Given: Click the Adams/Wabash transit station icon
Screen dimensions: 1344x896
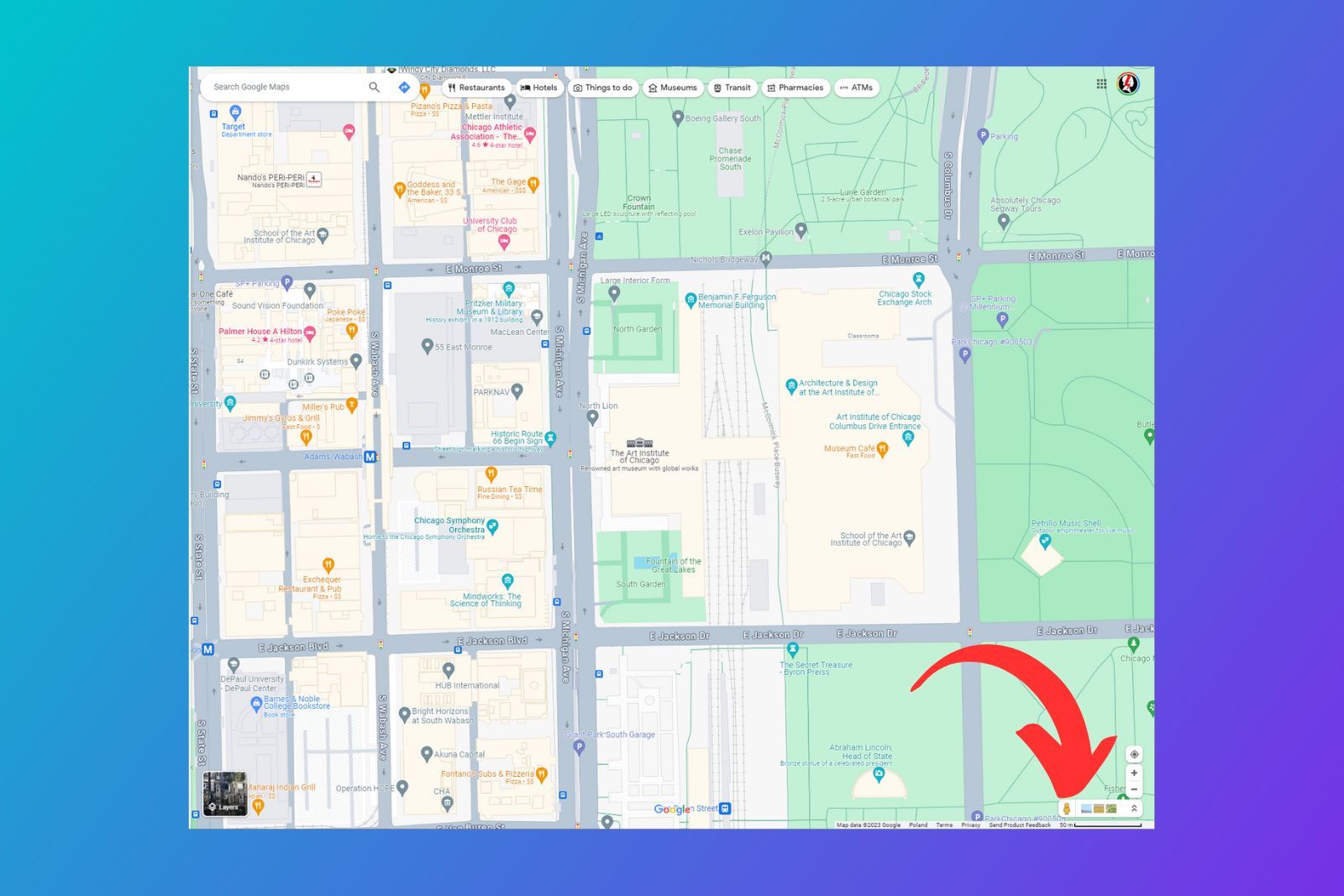Looking at the screenshot, I should point(370,457).
